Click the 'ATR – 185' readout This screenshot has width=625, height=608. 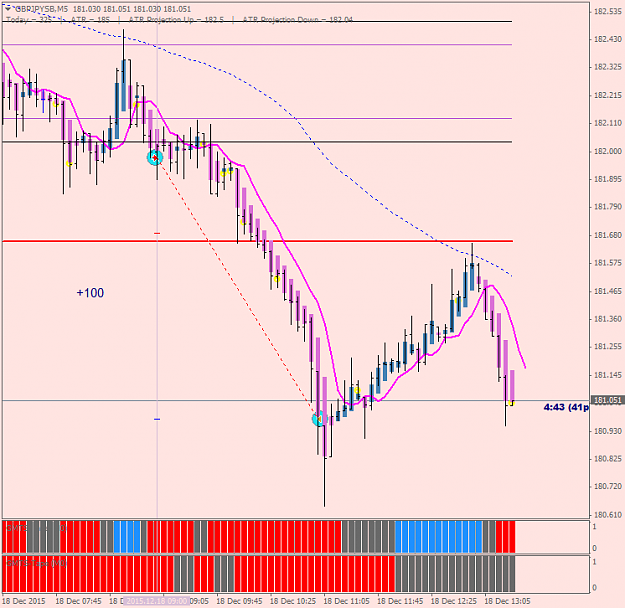click(x=90, y=19)
